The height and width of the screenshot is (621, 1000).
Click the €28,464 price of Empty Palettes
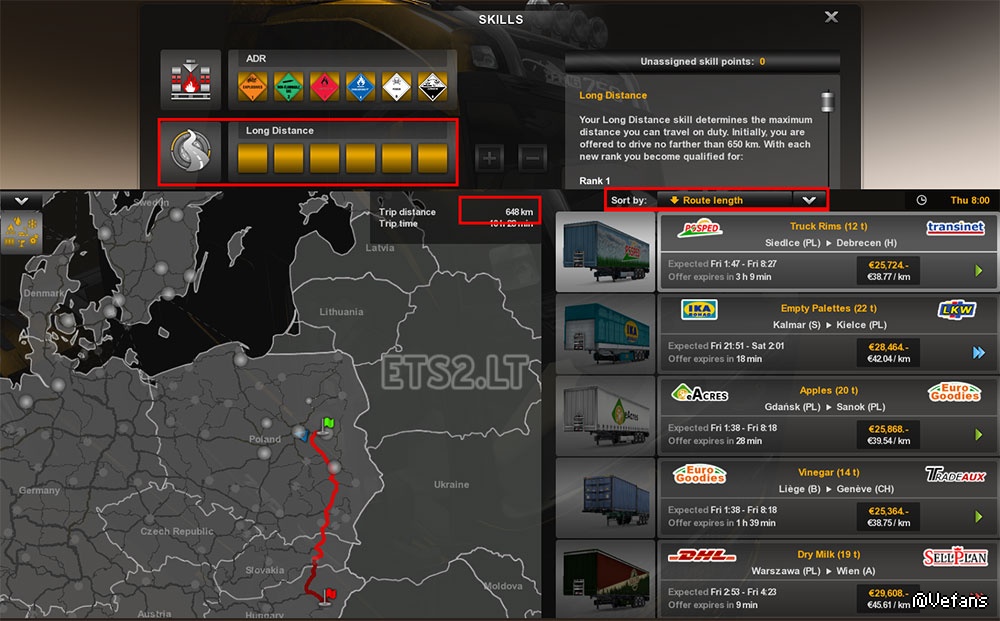(x=888, y=347)
